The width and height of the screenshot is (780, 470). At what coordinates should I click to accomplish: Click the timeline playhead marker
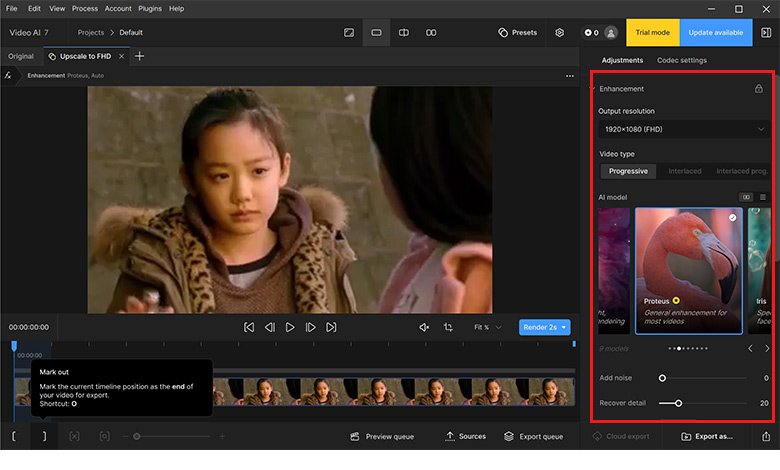click(14, 345)
